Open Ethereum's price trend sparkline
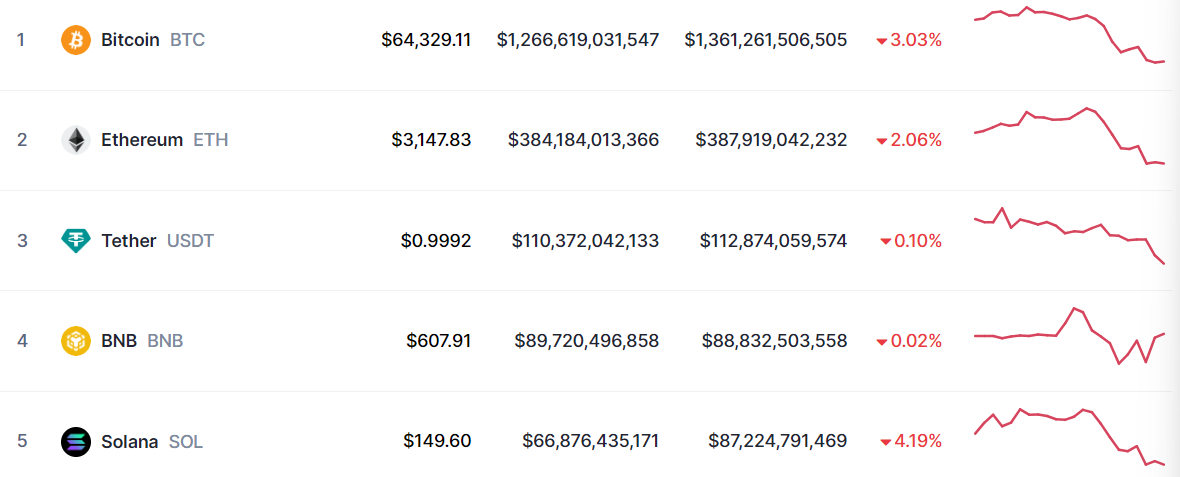The width and height of the screenshot is (1180, 477). 1069,136
